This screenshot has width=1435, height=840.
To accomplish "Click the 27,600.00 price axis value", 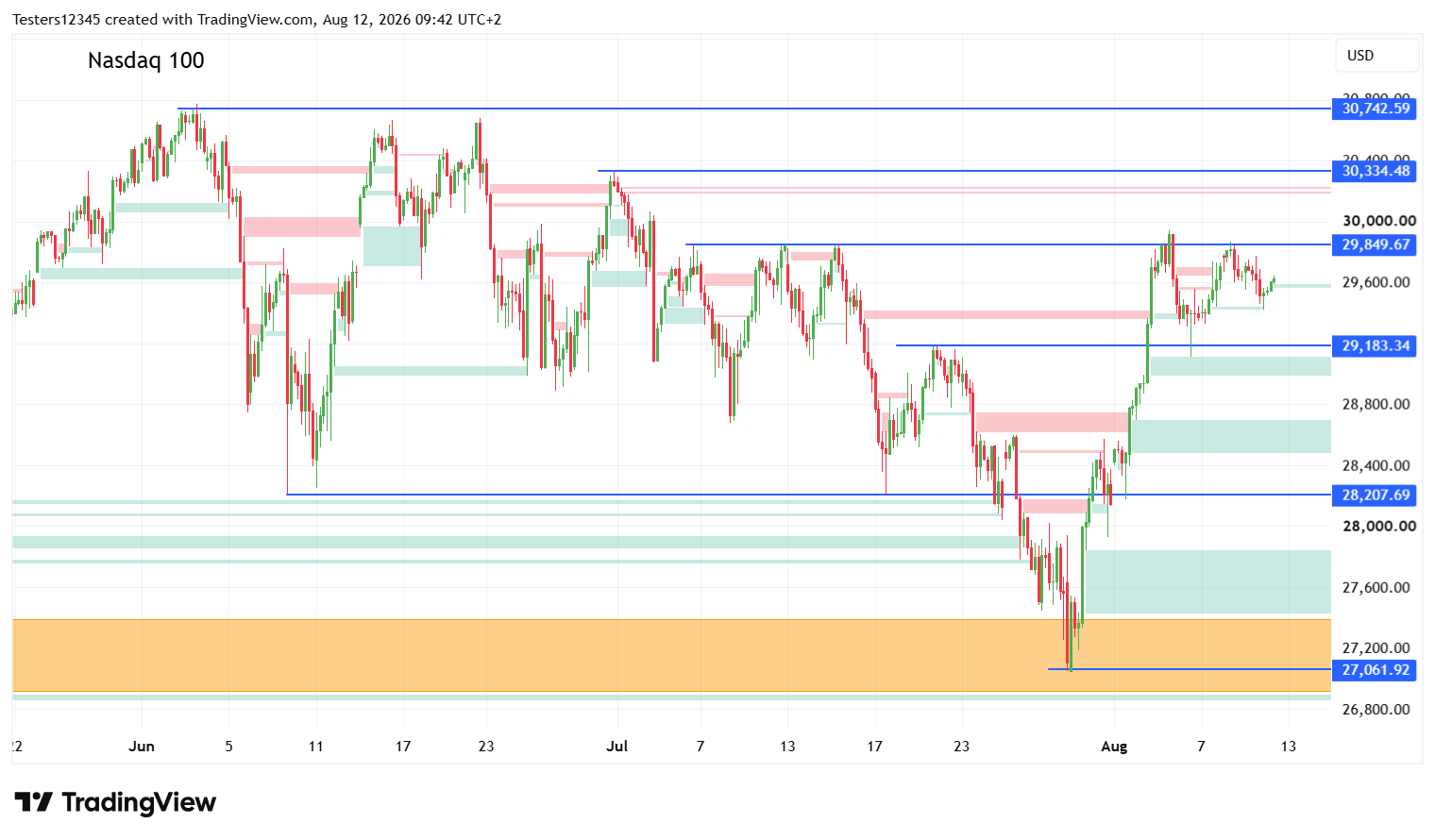I will [1376, 587].
